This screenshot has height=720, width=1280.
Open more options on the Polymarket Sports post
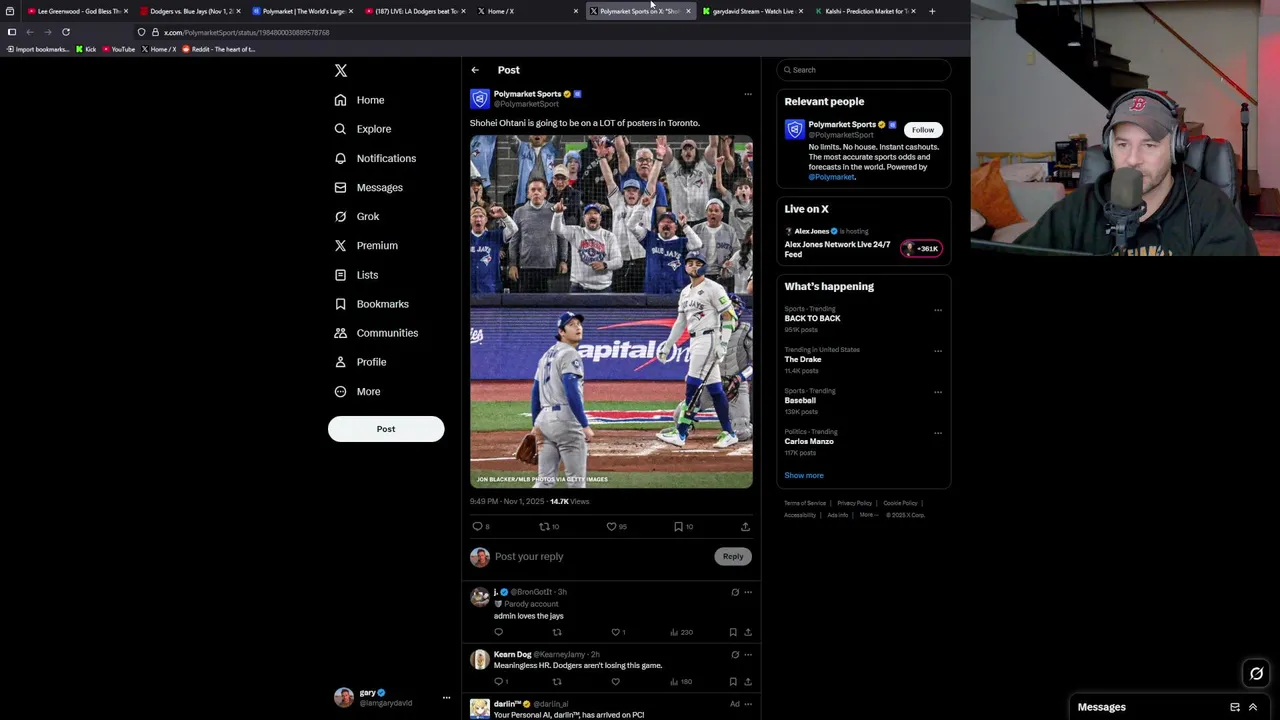pos(747,94)
